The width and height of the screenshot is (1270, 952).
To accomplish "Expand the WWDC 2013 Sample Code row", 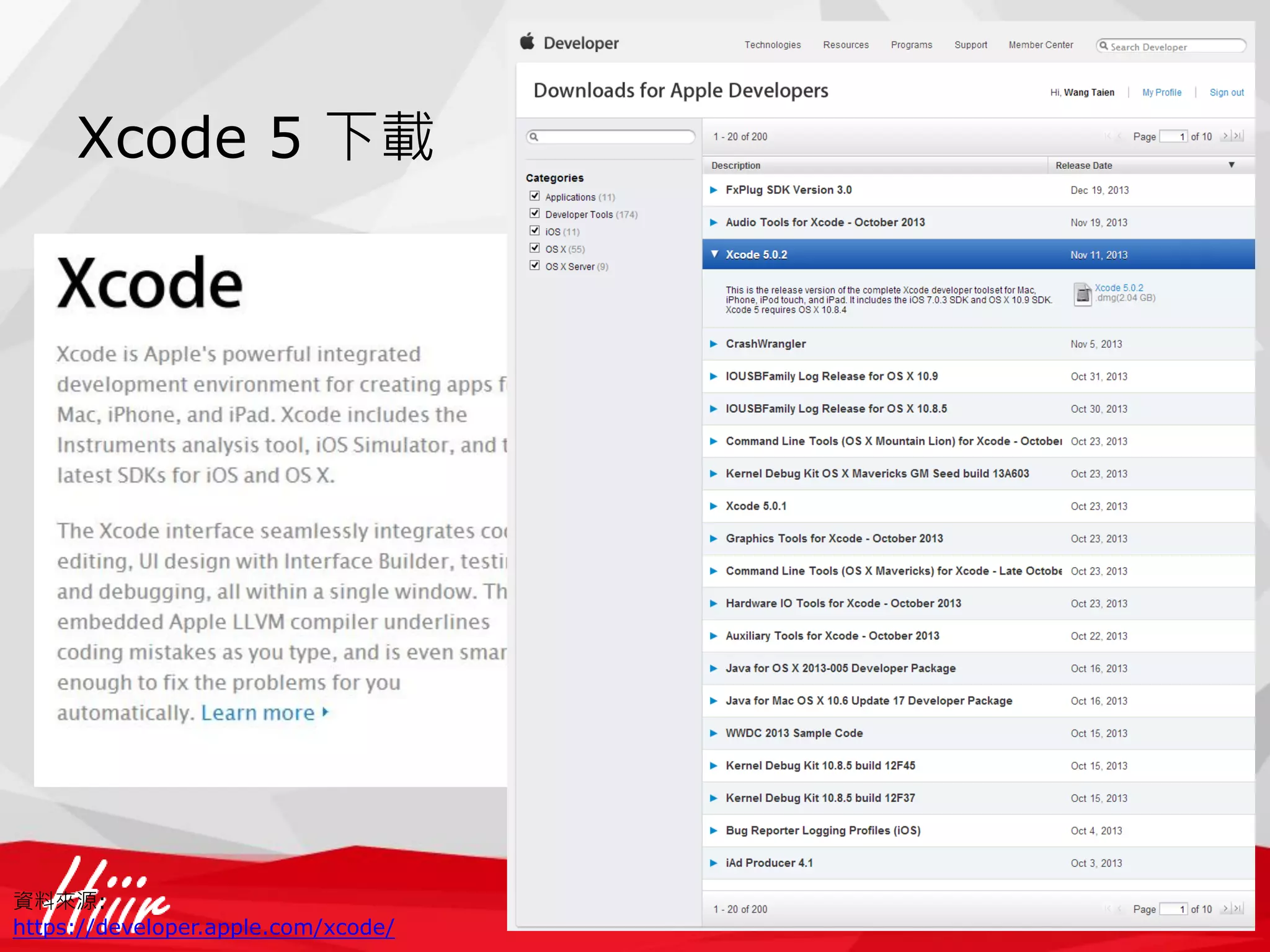I will tap(714, 733).
